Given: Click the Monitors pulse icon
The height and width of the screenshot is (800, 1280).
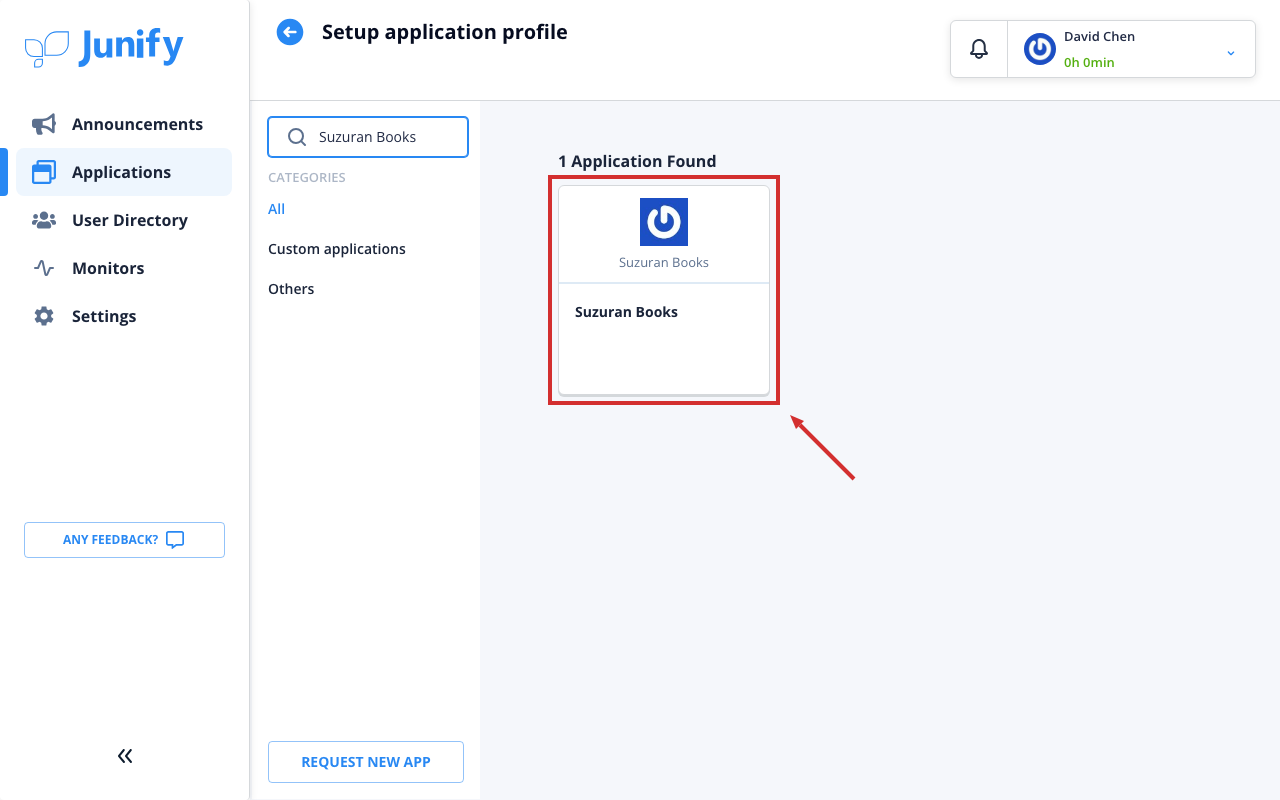Looking at the screenshot, I should (44, 268).
